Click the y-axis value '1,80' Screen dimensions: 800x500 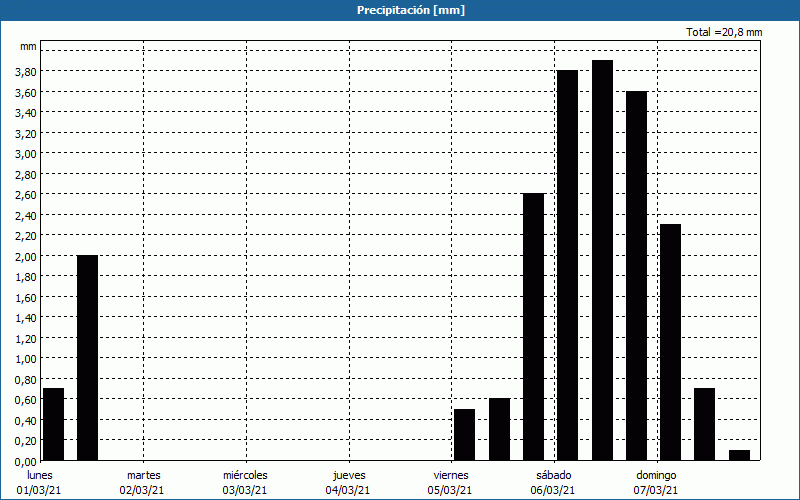point(26,277)
